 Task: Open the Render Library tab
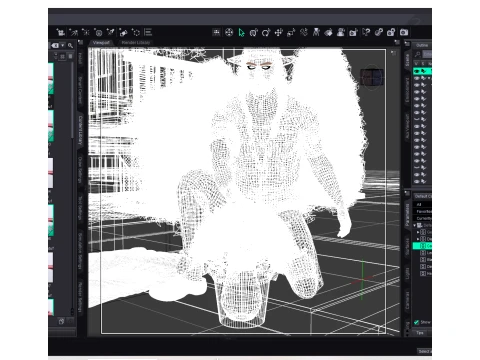click(135, 43)
